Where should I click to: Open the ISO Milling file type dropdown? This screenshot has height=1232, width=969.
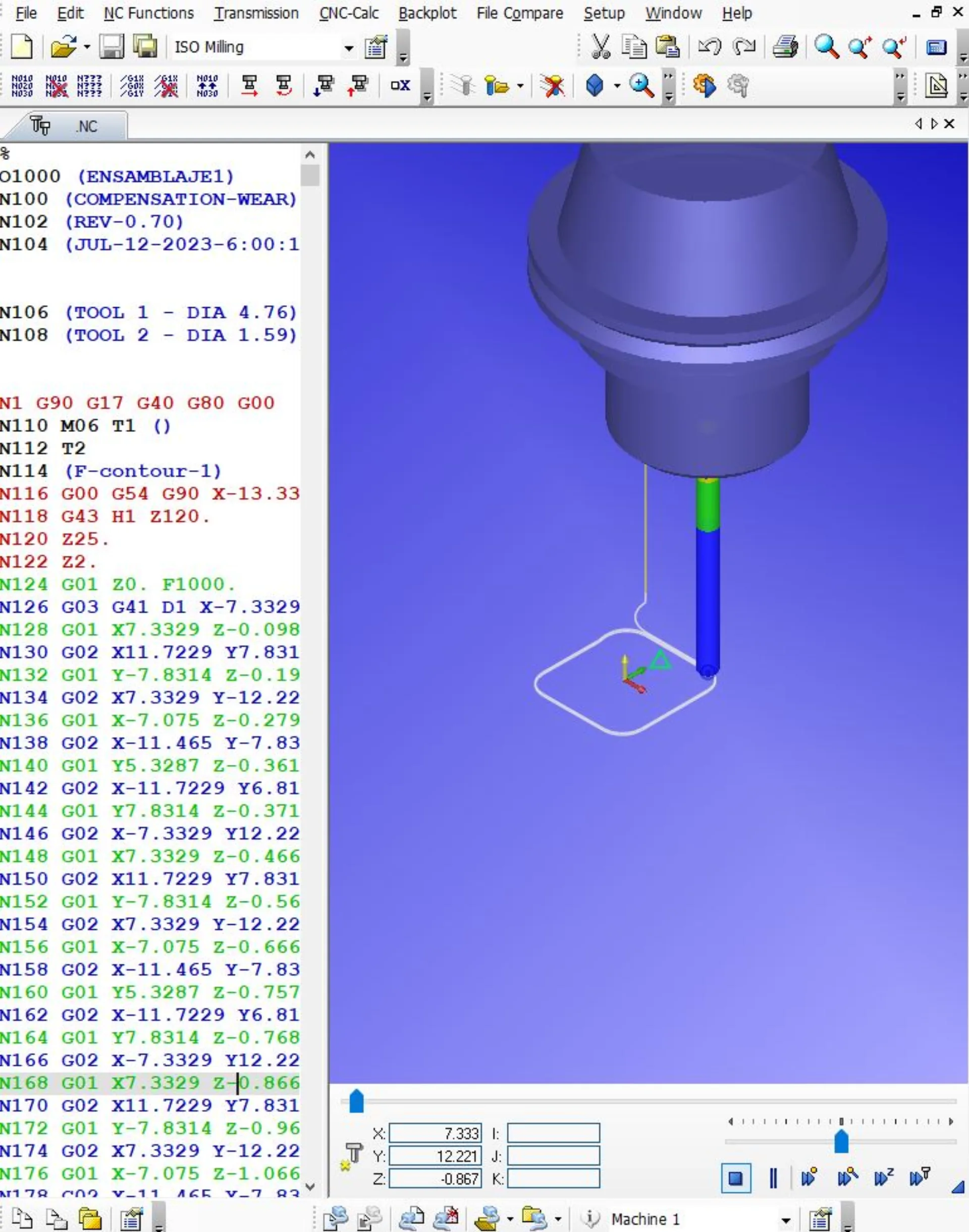tap(348, 48)
